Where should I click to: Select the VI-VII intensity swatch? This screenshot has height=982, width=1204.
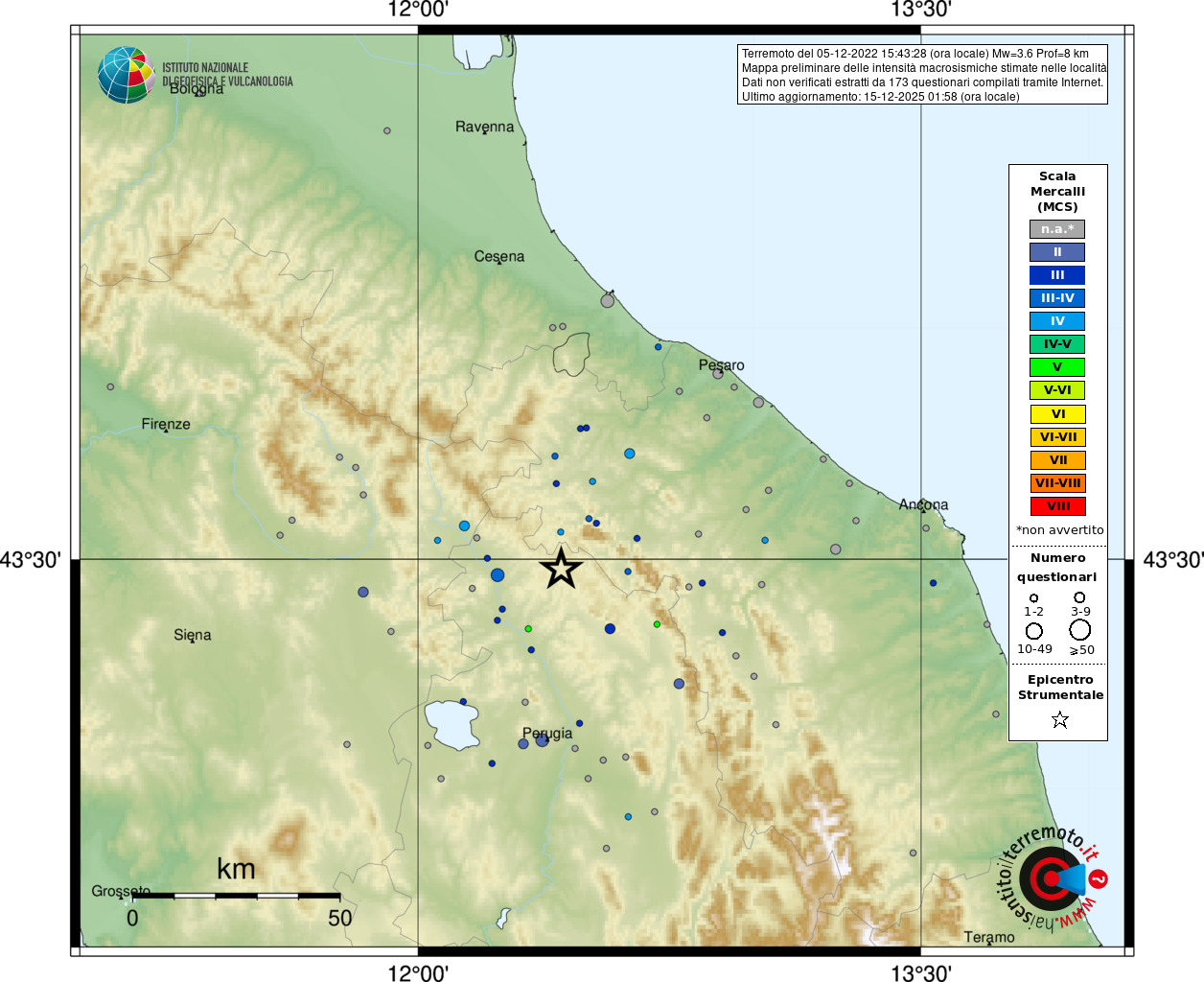click(1057, 437)
